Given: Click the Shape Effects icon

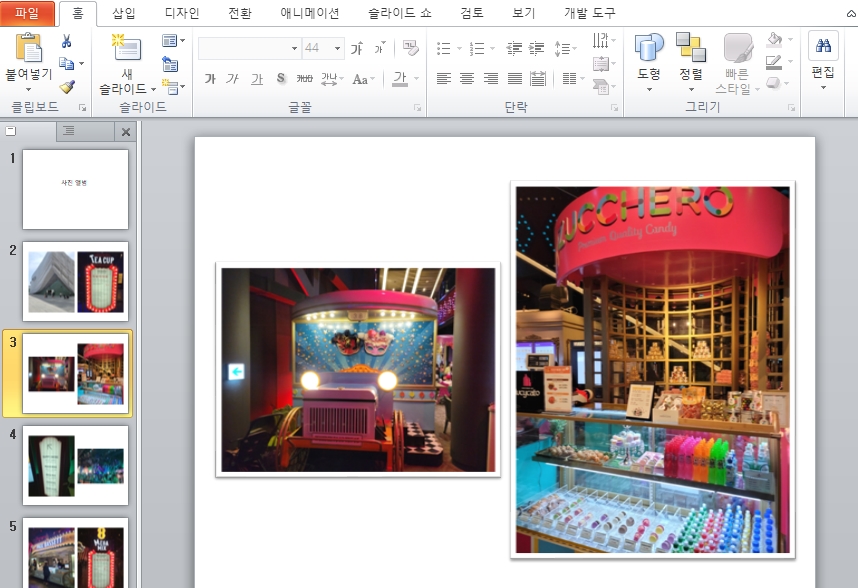Looking at the screenshot, I should [x=773, y=83].
